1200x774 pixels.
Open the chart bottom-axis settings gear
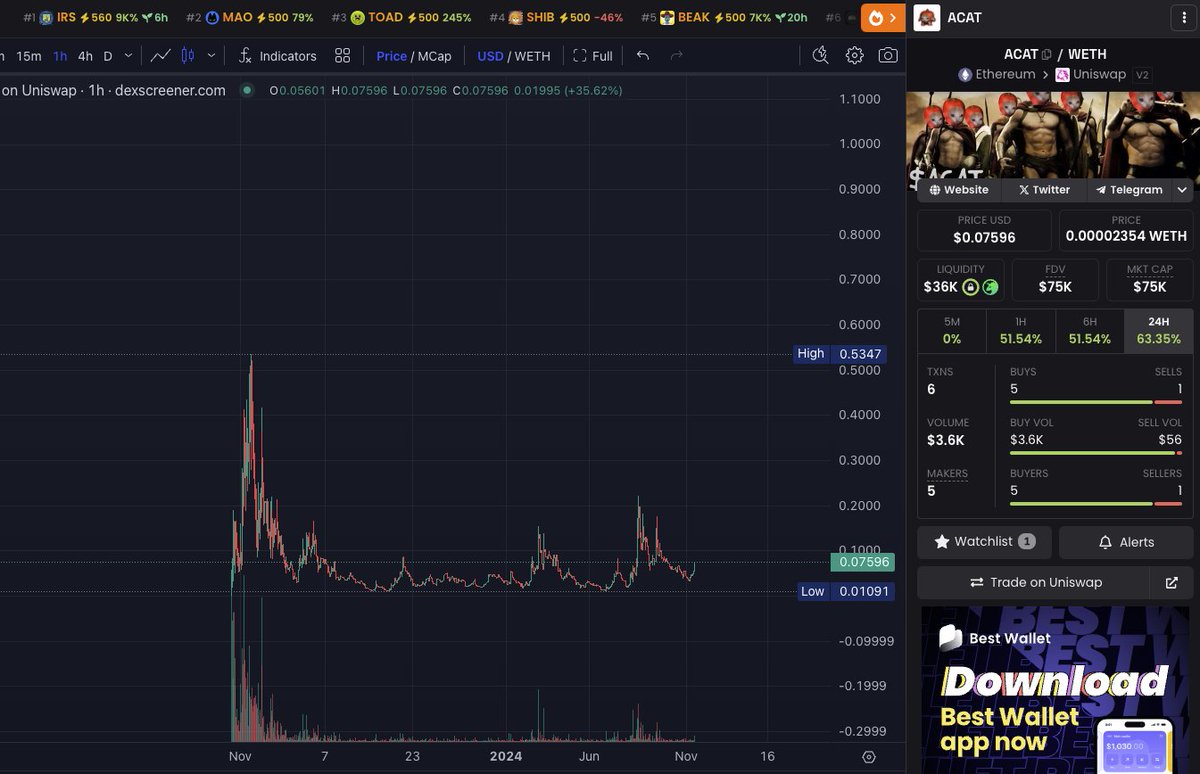click(x=868, y=757)
